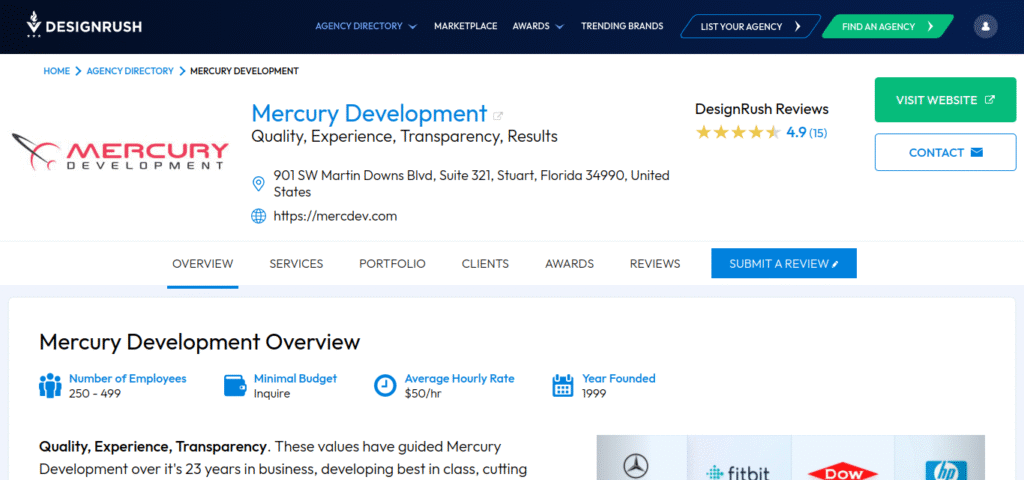Image resolution: width=1024 pixels, height=480 pixels.
Task: Open the user profile account icon
Action: coord(985,26)
